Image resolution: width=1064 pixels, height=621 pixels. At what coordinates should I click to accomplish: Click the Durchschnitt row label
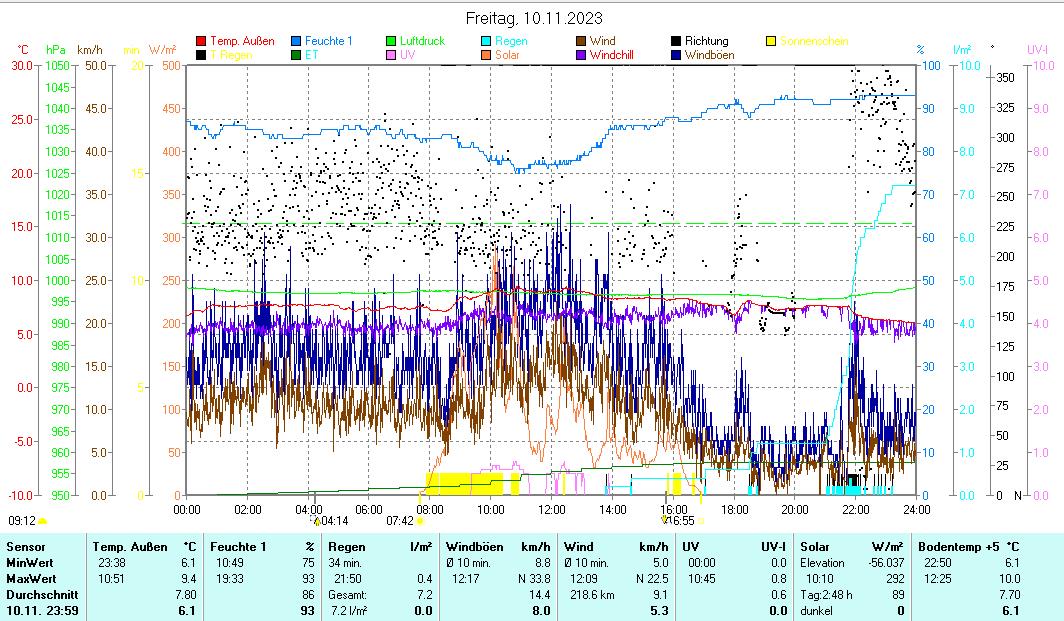point(40,594)
